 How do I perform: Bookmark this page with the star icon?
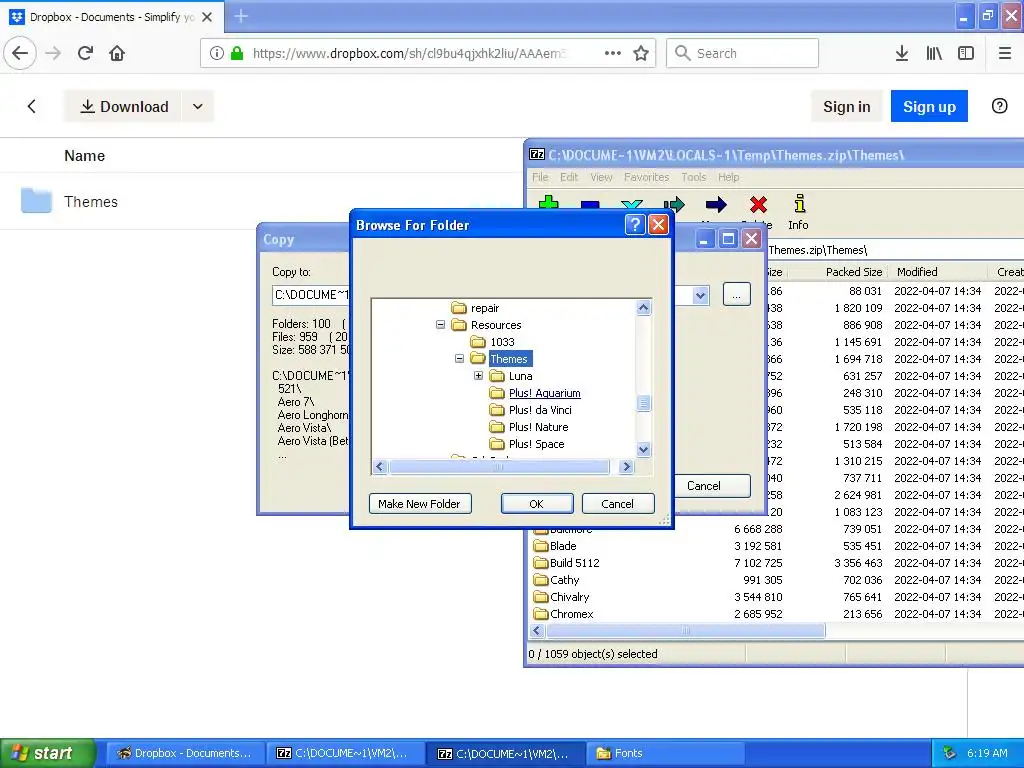click(641, 53)
